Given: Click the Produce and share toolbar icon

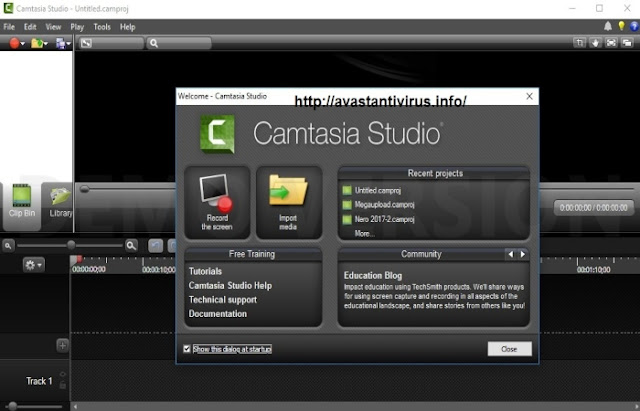Looking at the screenshot, I should point(60,43).
